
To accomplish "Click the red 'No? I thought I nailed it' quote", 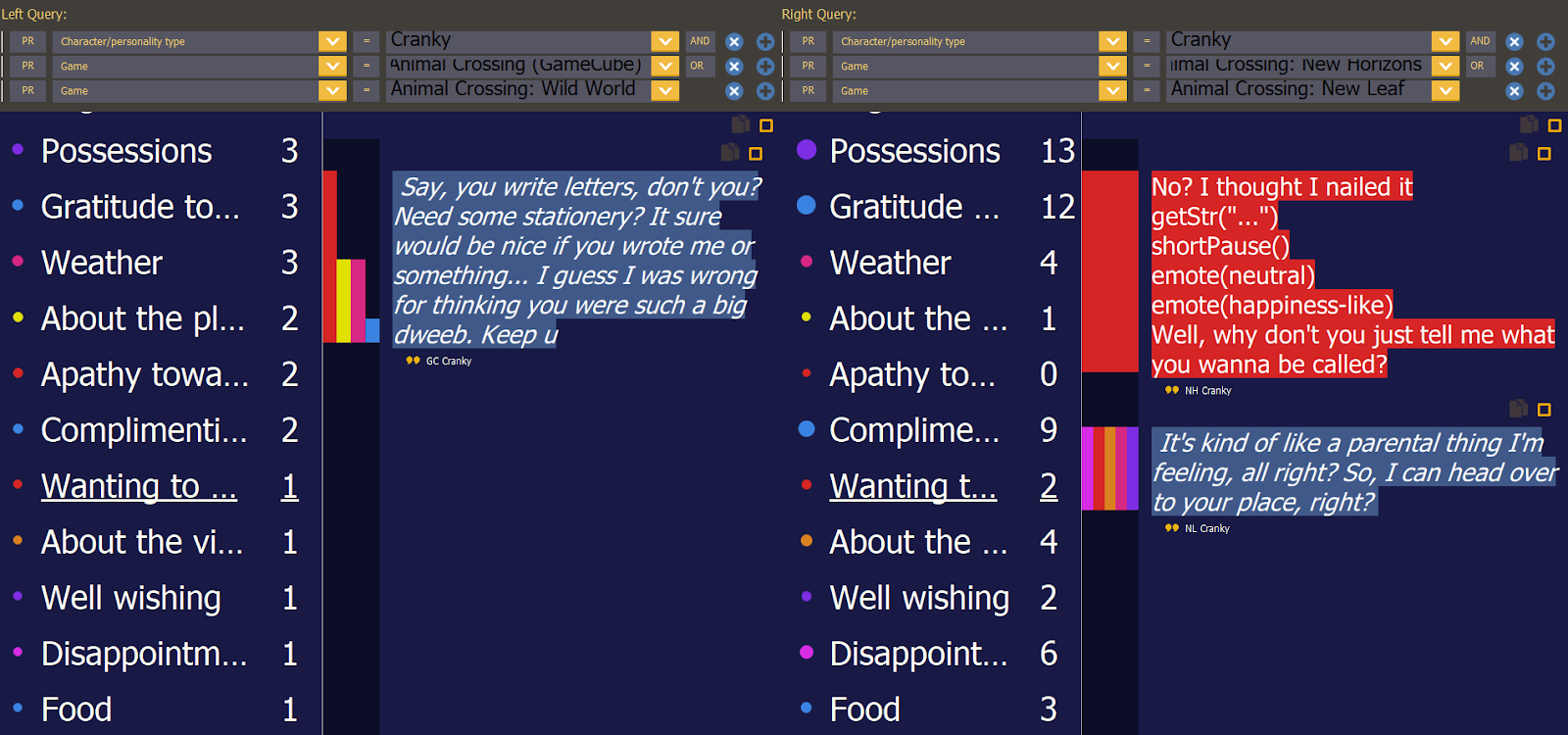I will pos(1352,275).
